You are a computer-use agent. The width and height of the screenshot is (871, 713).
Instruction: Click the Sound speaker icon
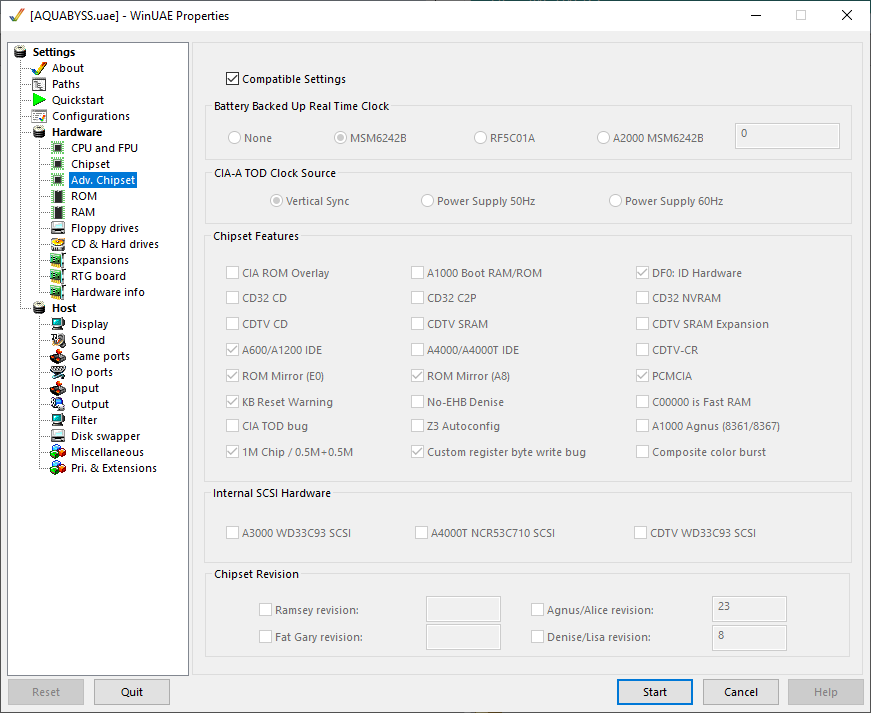[x=58, y=340]
